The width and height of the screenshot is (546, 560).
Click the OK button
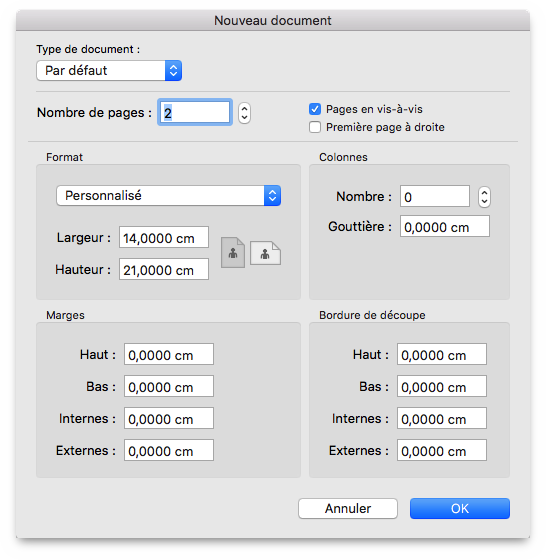coord(460,508)
